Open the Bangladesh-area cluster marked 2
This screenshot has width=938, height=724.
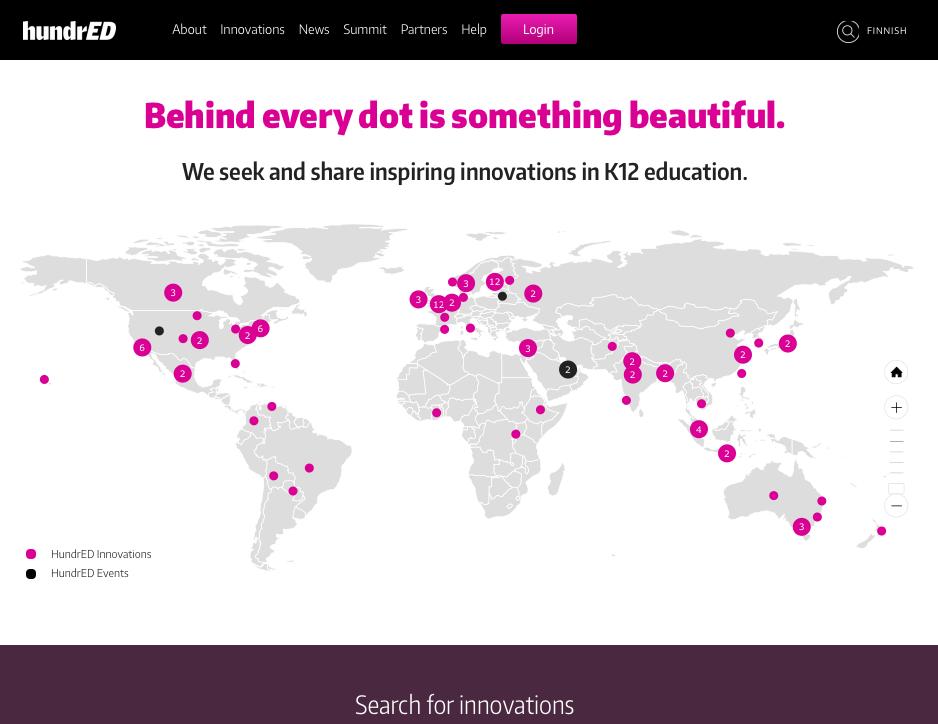tap(665, 373)
